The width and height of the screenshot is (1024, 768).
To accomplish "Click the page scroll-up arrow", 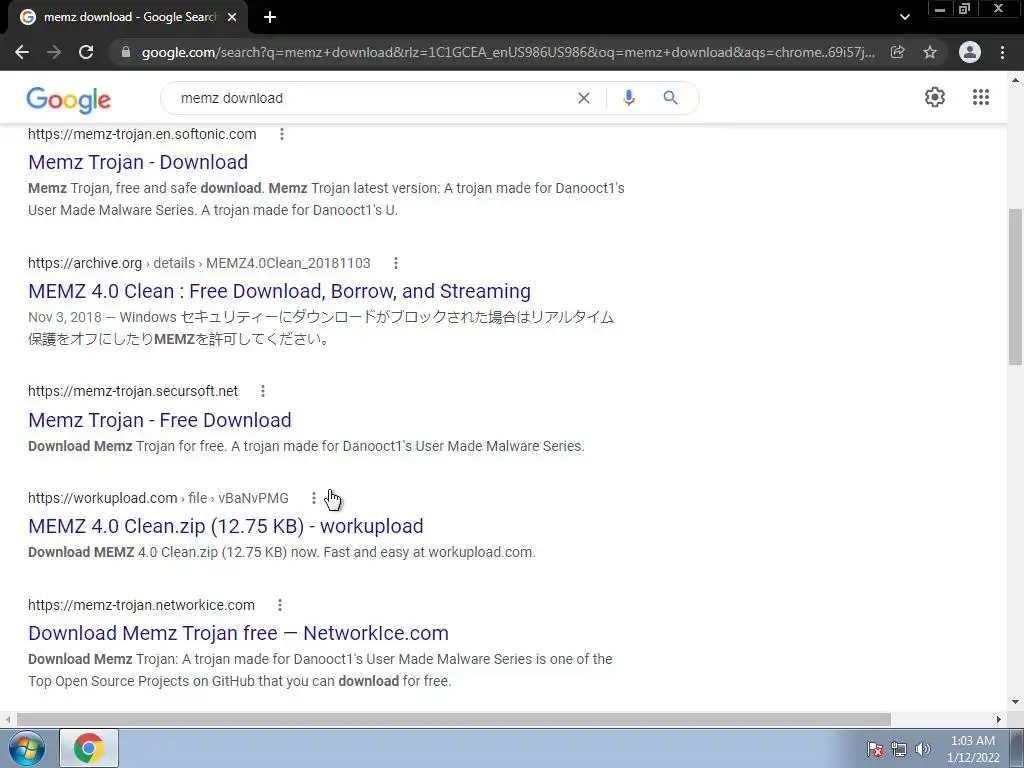I will [x=1016, y=81].
